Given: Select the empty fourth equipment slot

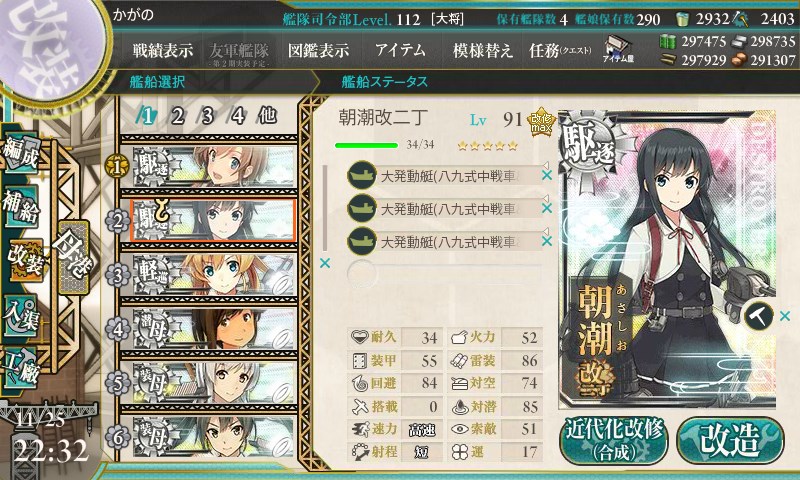Looking at the screenshot, I should (444, 273).
